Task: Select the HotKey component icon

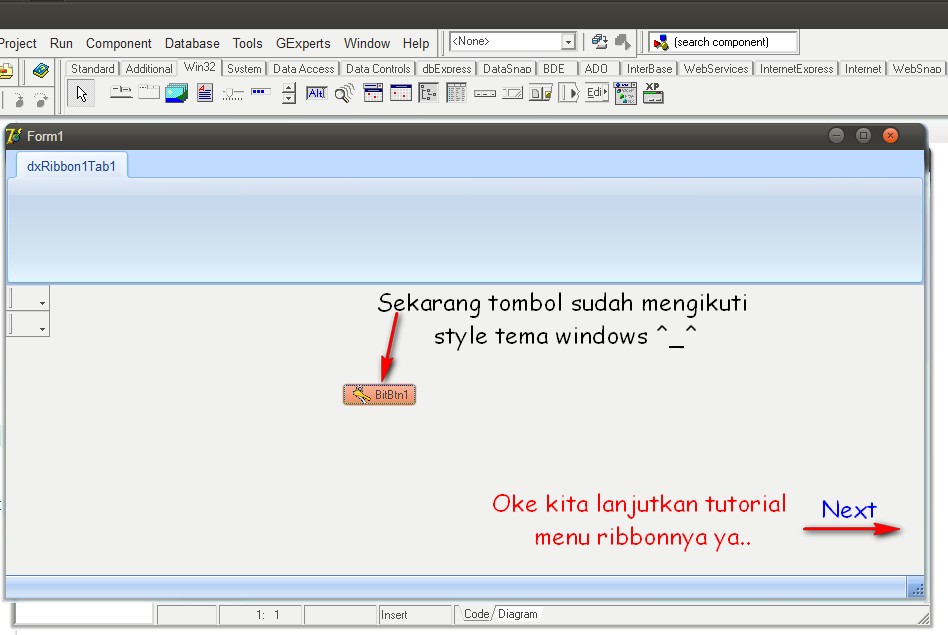Action: pos(316,92)
